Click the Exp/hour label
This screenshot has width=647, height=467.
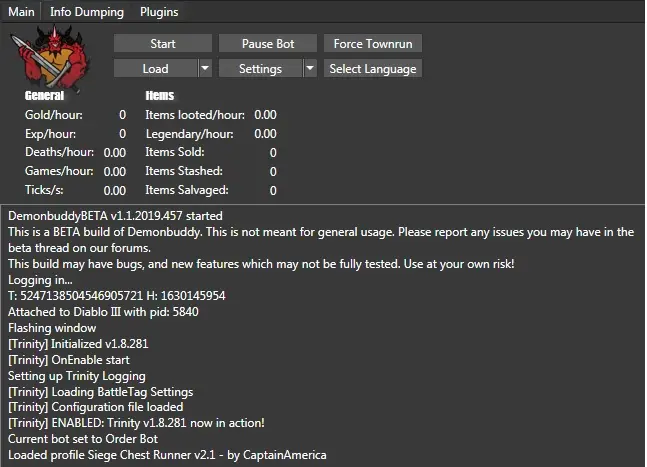click(x=50, y=134)
